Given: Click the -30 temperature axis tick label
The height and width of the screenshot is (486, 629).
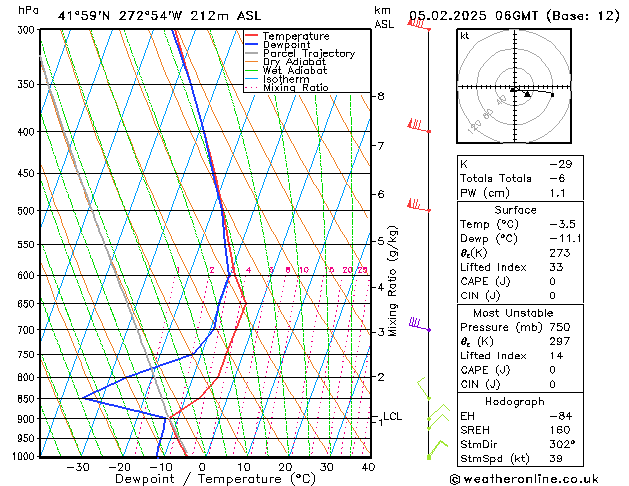Looking at the screenshot, I should (x=78, y=467).
